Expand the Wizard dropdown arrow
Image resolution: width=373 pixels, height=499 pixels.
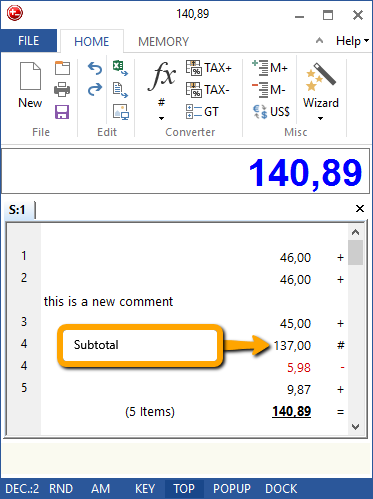pyautogui.click(x=321, y=118)
